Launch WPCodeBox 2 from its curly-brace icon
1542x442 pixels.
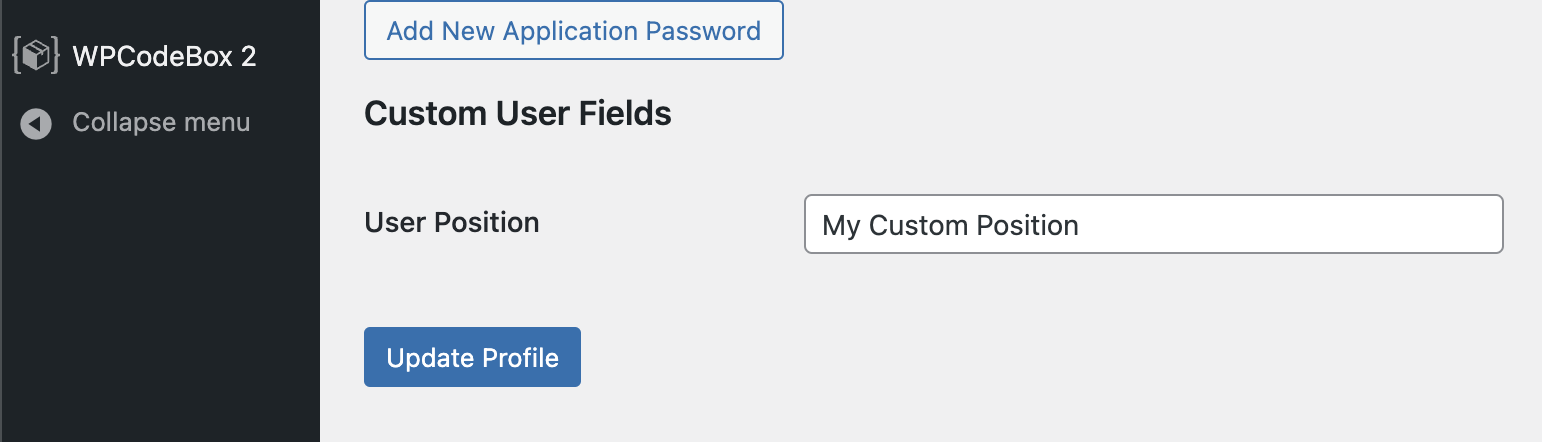pyautogui.click(x=36, y=56)
